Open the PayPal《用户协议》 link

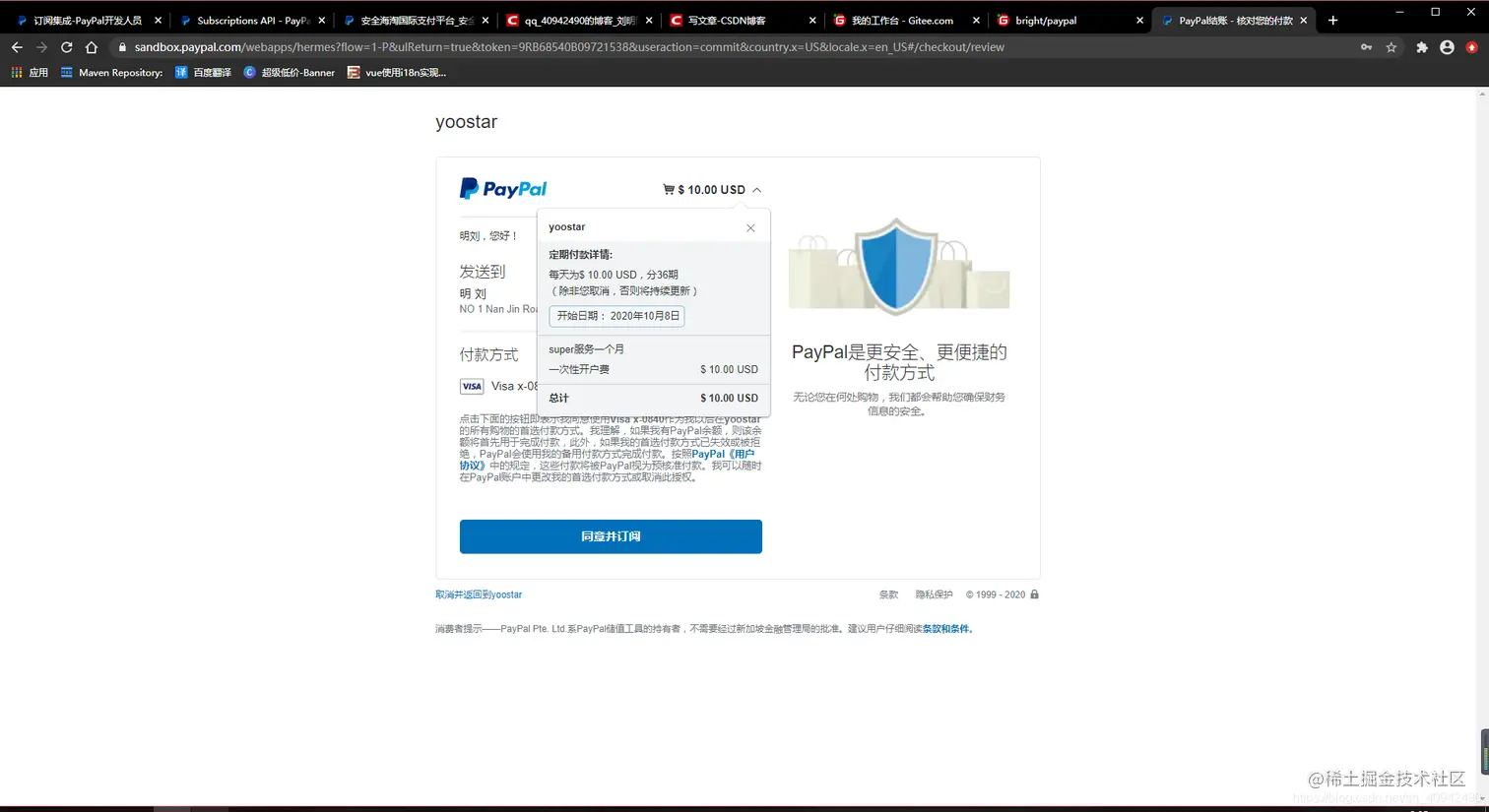722,454
